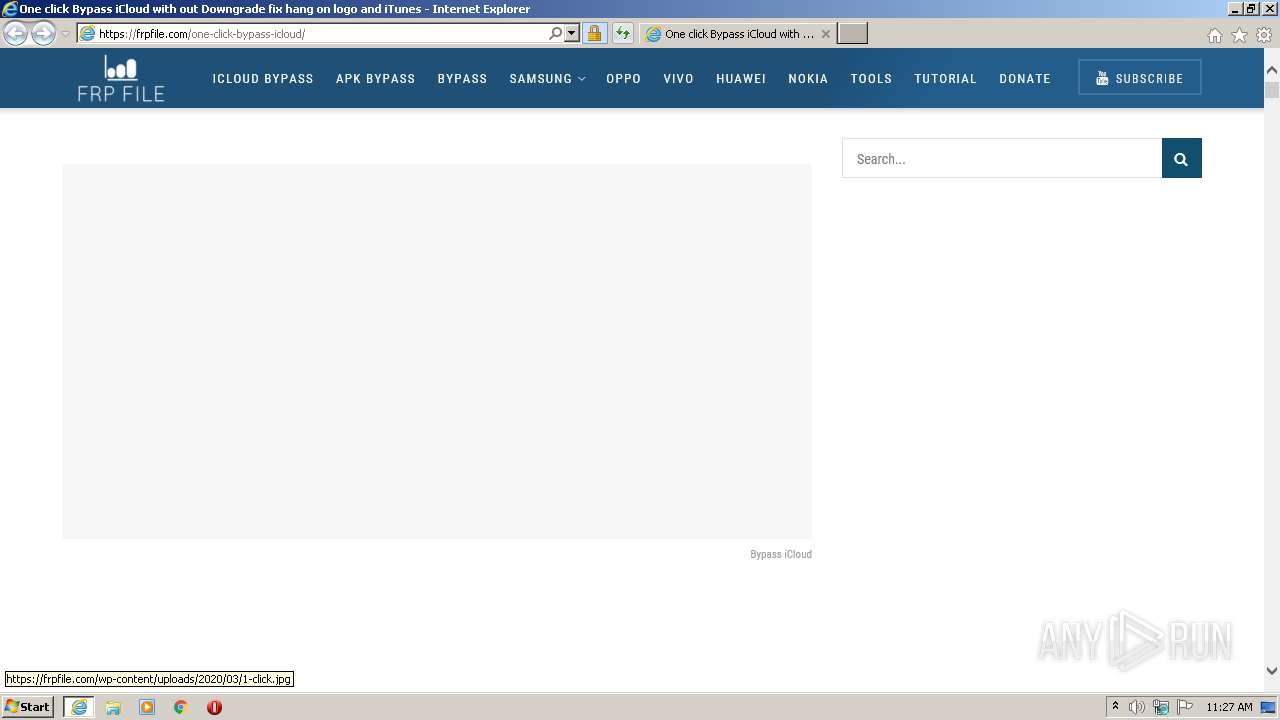Open ICLOUD BYPASS menu item
This screenshot has width=1280, height=720.
tap(263, 78)
